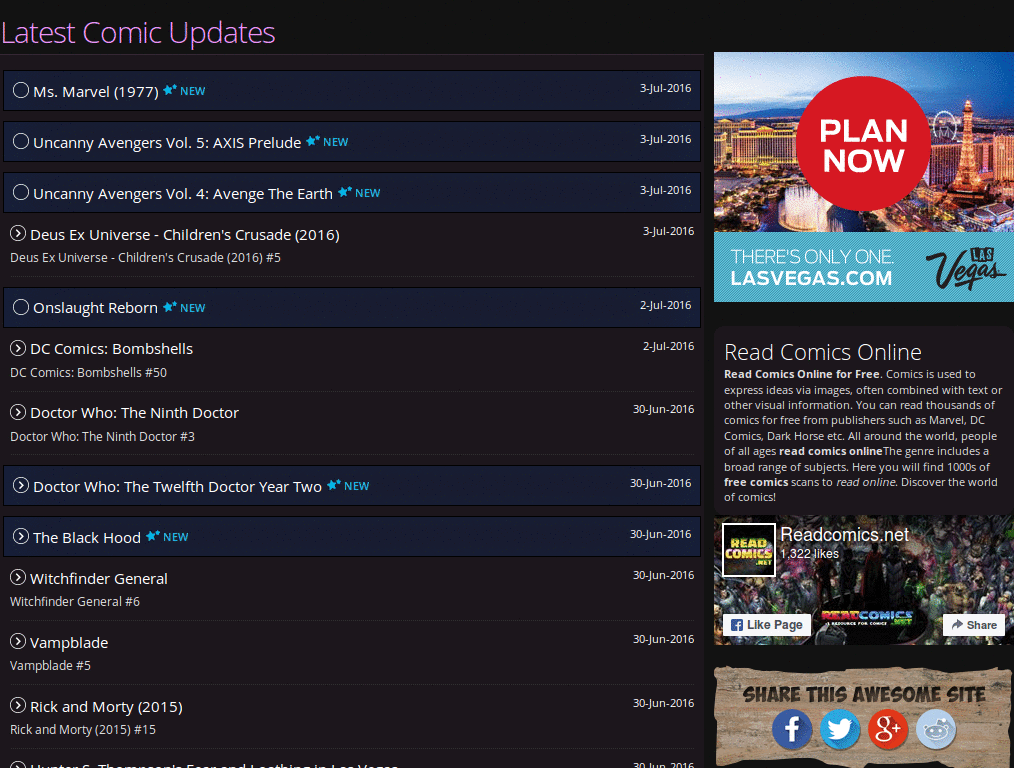Expand the Deus Ex Universe arrow icon
Viewport: 1024px width, 768px height.
click(18, 233)
